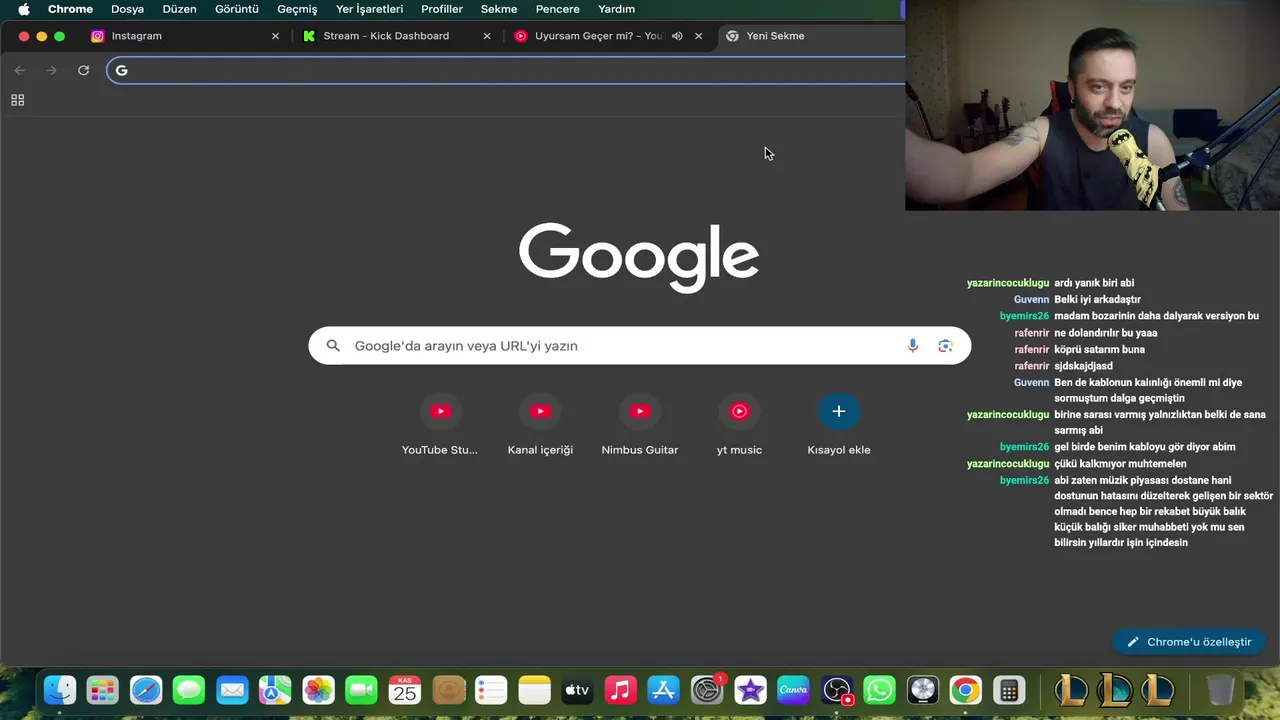Open App Store from the dock
1280x720 pixels.
point(664,690)
